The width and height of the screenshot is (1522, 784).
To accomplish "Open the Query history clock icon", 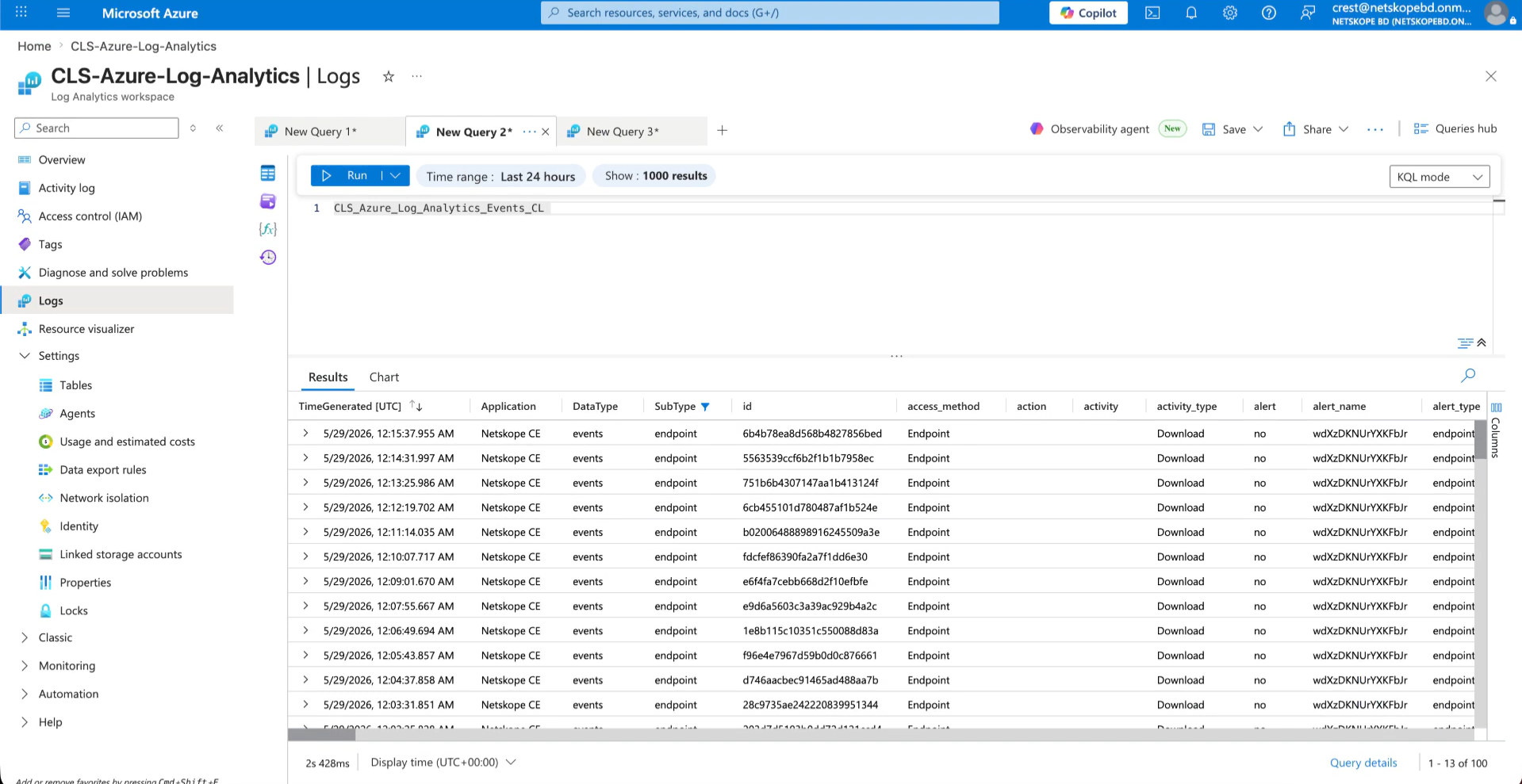I will [268, 257].
